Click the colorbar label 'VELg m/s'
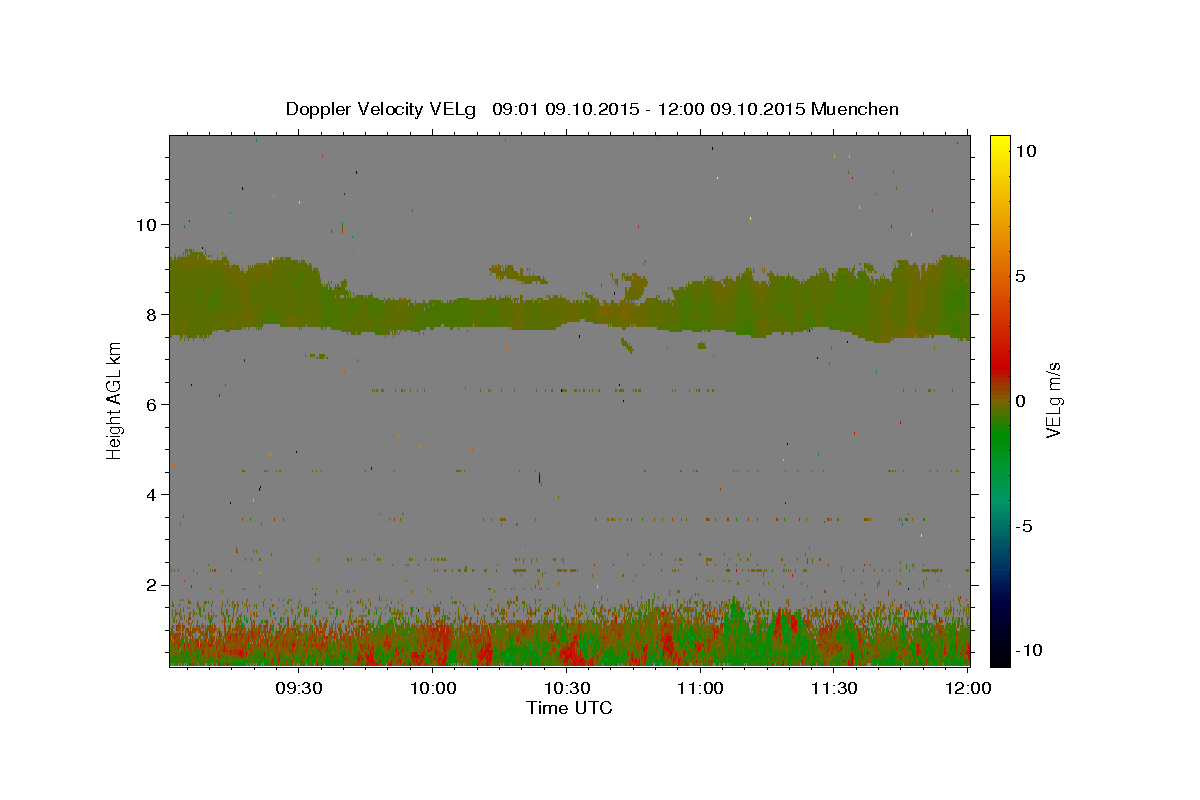Image resolution: width=1200 pixels, height=800 pixels. click(x=1053, y=401)
